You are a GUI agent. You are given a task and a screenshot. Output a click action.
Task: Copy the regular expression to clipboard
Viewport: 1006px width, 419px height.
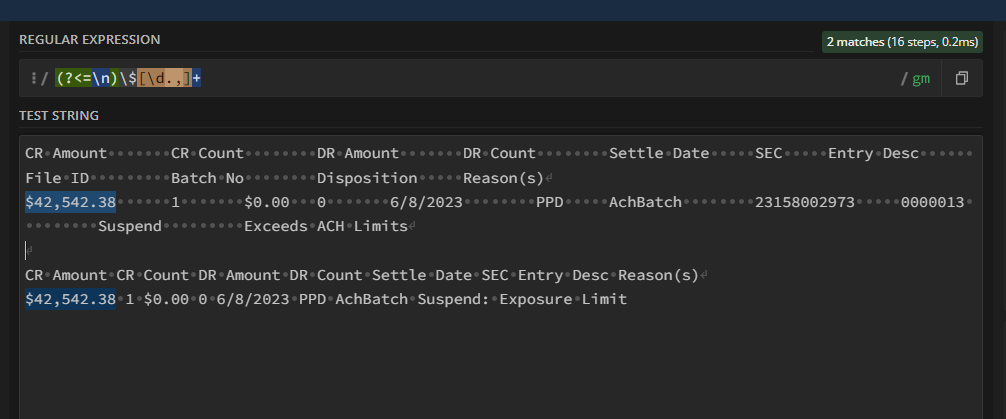[962, 78]
